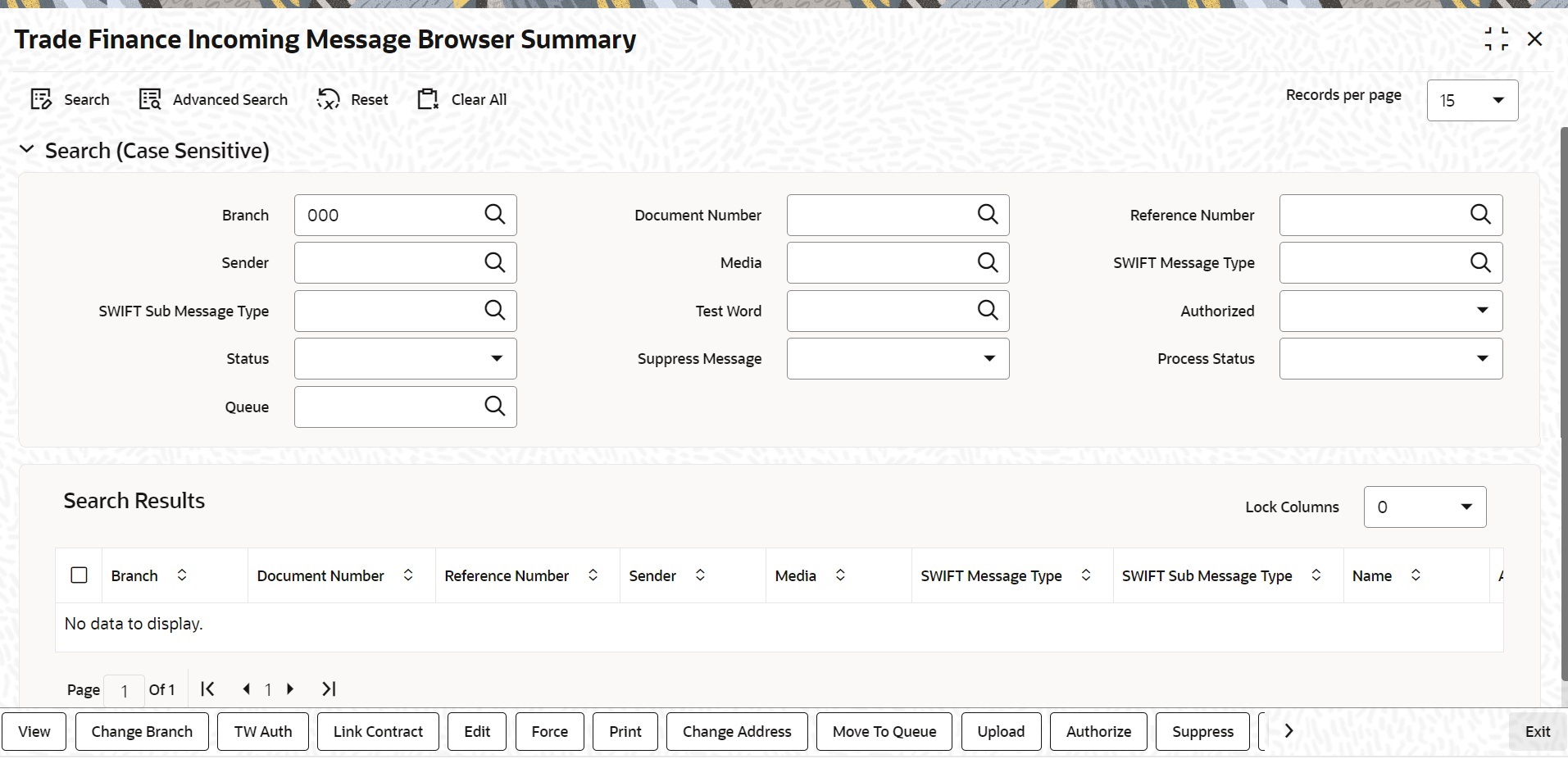Click the Authorize button
The image size is (1568, 759).
(1098, 731)
